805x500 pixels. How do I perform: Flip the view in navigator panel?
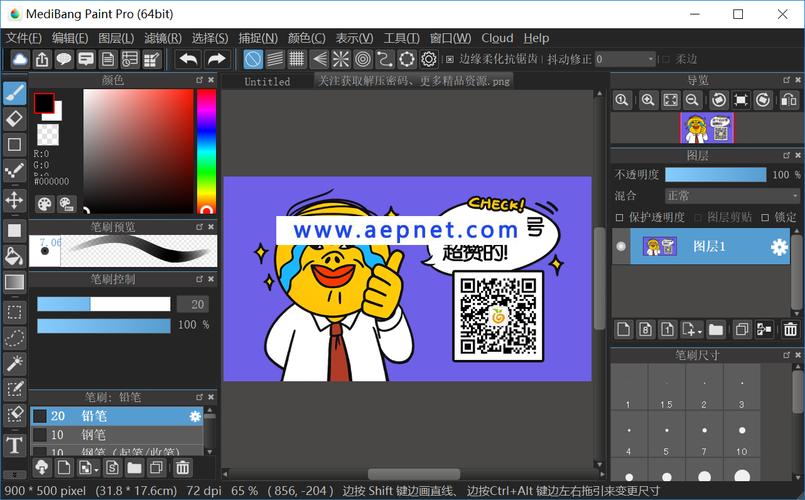coord(789,100)
